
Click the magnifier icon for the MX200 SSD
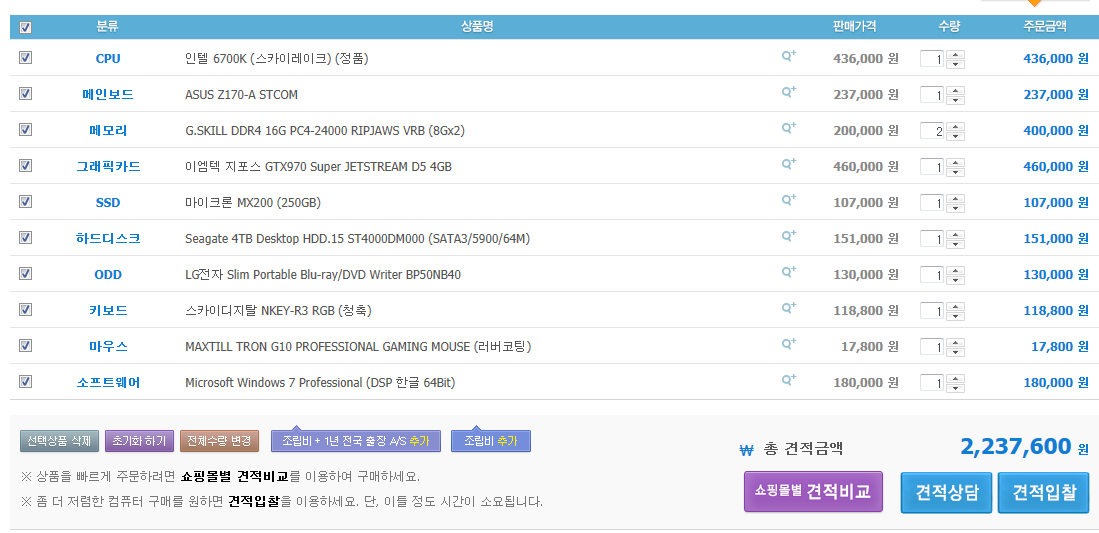click(788, 201)
